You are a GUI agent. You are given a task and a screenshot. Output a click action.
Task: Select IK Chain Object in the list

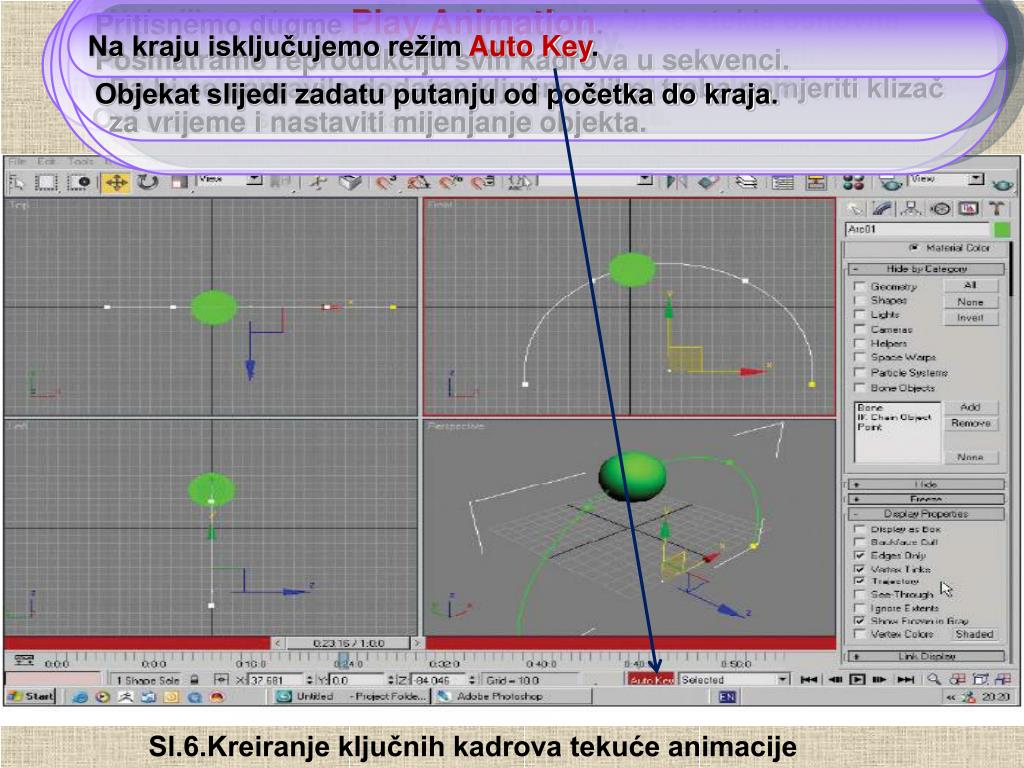[895, 417]
